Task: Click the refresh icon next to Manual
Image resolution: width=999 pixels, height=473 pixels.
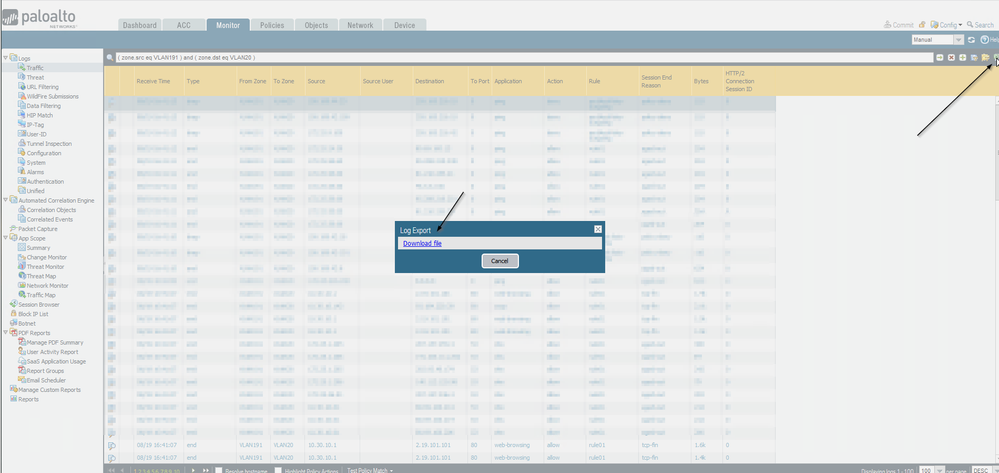Action: (971, 39)
